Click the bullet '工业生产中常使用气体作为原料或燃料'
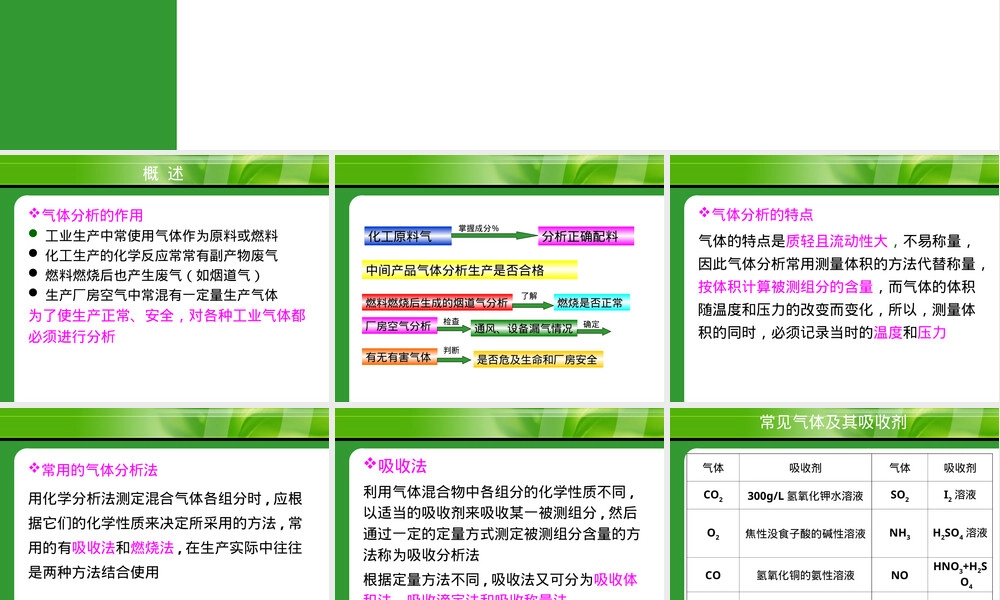The width and height of the screenshot is (1000, 600). [x=161, y=236]
